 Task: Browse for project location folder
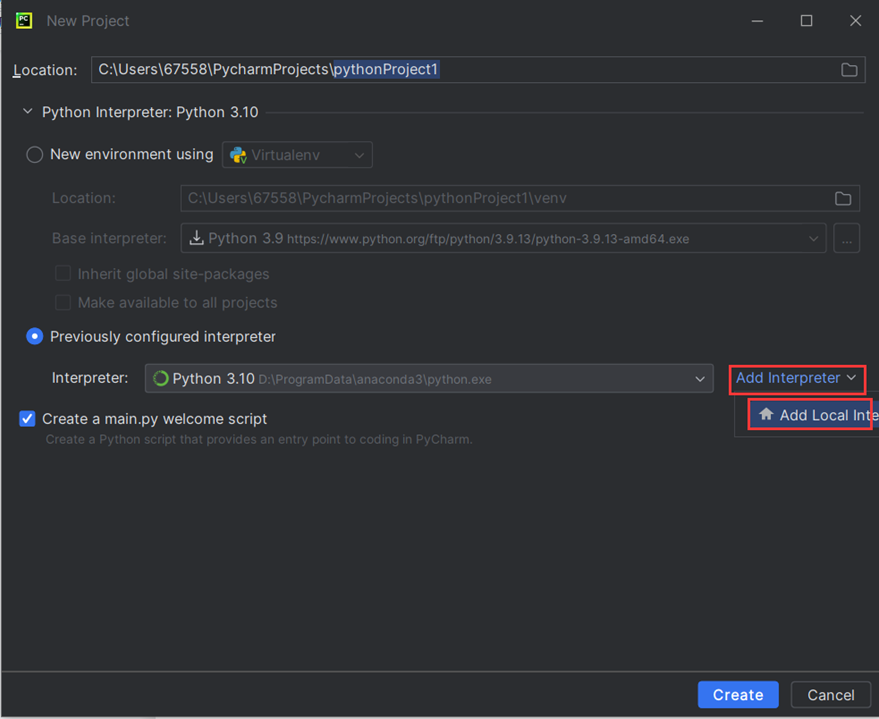pos(849,69)
